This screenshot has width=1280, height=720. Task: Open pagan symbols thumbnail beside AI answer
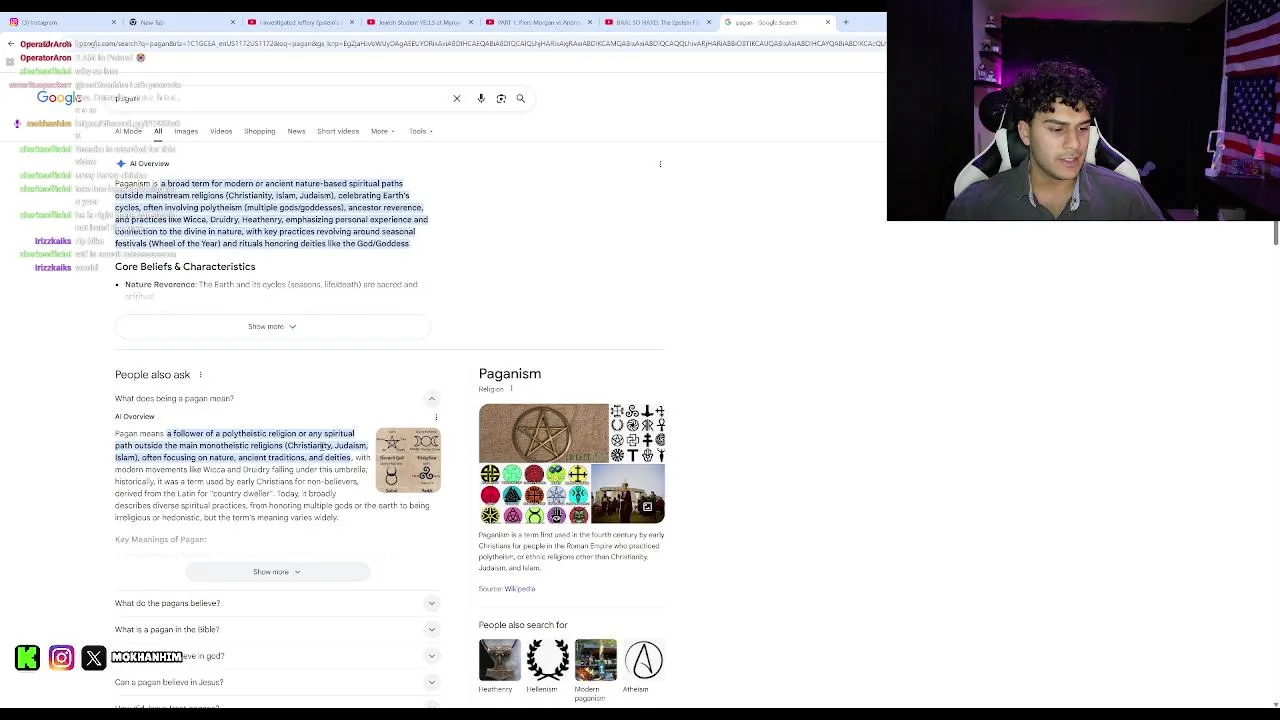(x=408, y=460)
